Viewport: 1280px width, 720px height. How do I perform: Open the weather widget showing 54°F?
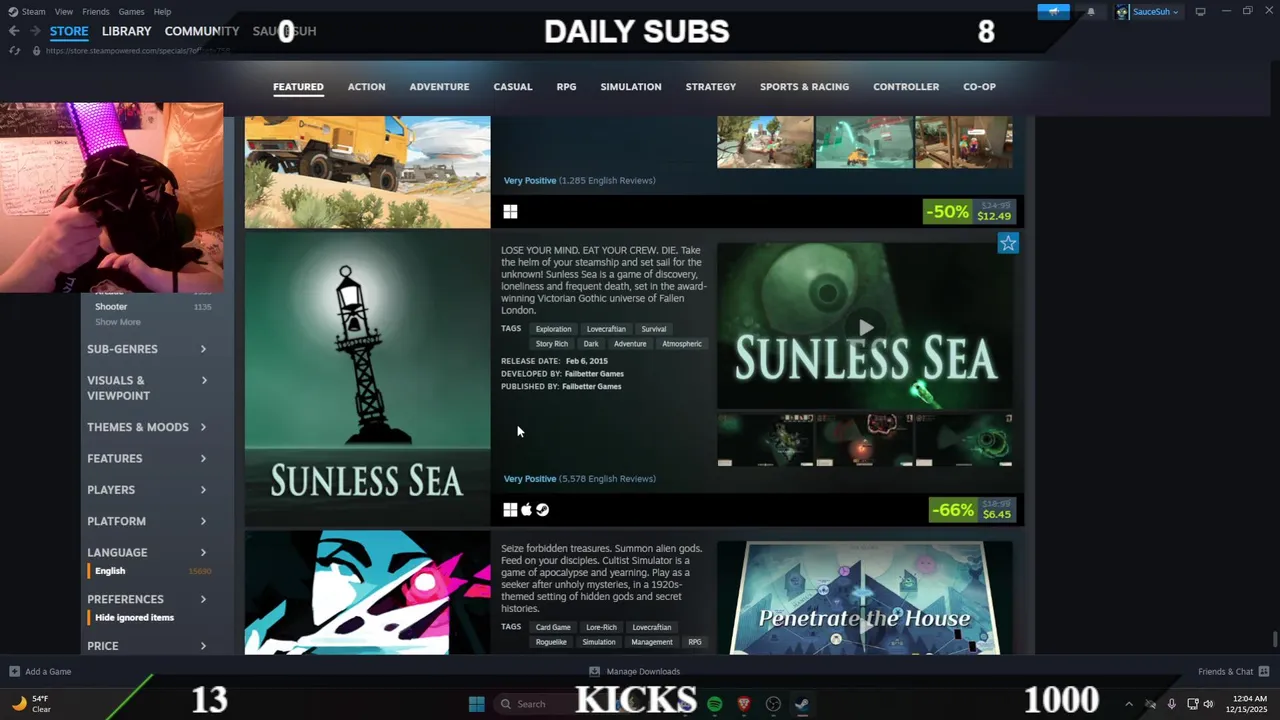click(x=31, y=704)
